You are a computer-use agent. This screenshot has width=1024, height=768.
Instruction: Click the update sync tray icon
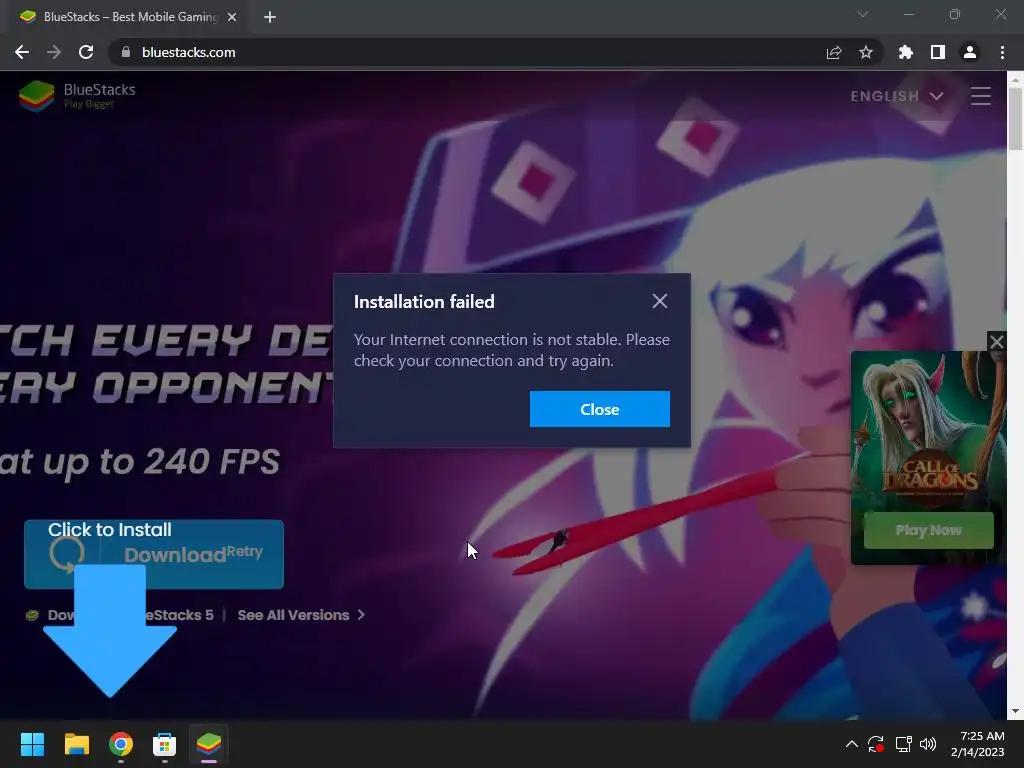click(x=876, y=744)
